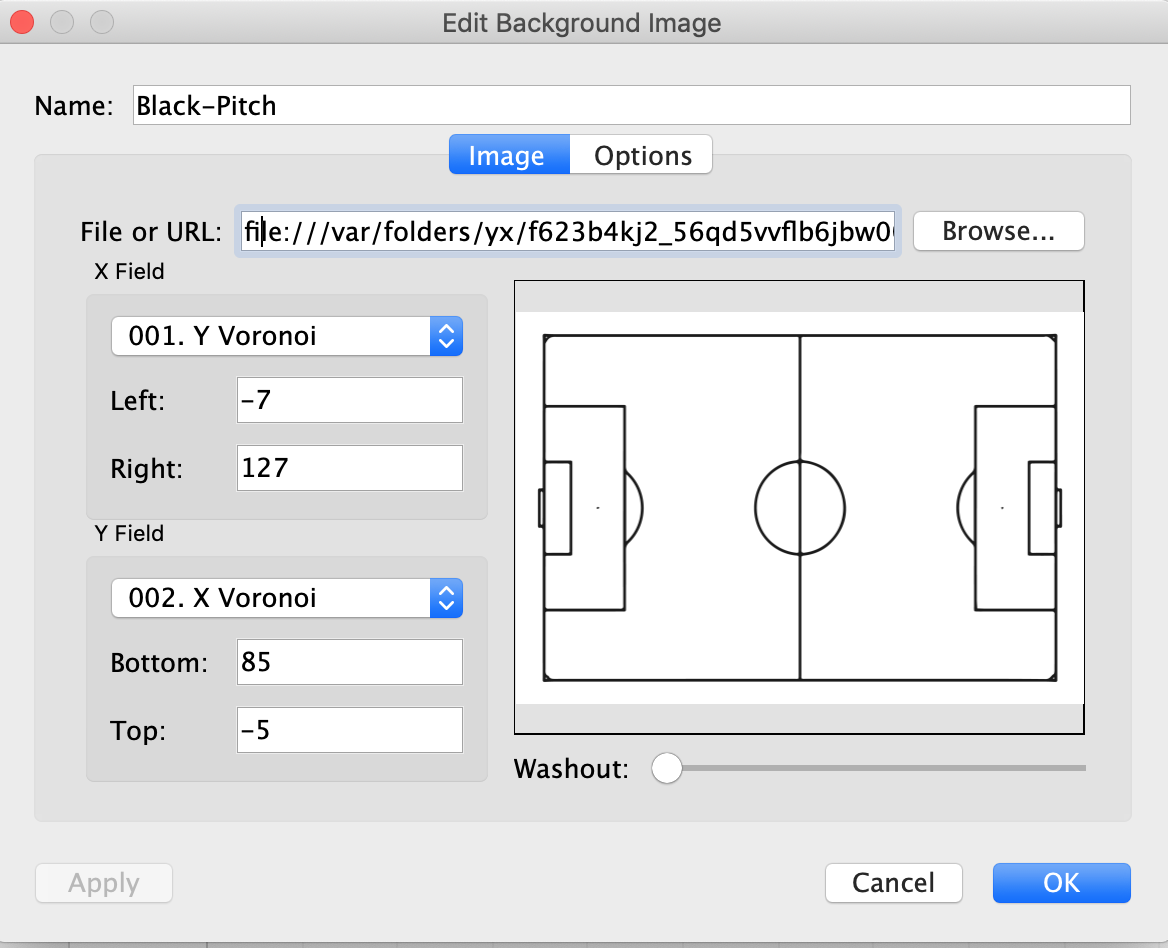Click the Apply button
This screenshot has height=948, width=1168.
point(104,883)
